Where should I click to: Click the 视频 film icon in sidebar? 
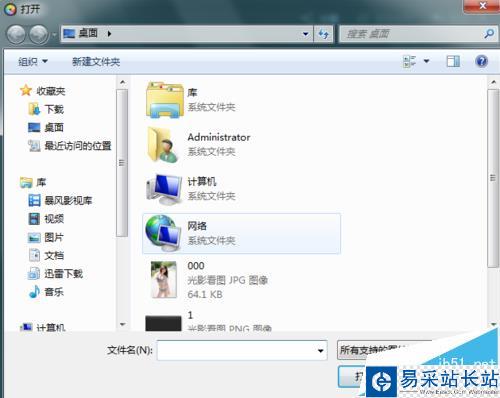[34, 219]
